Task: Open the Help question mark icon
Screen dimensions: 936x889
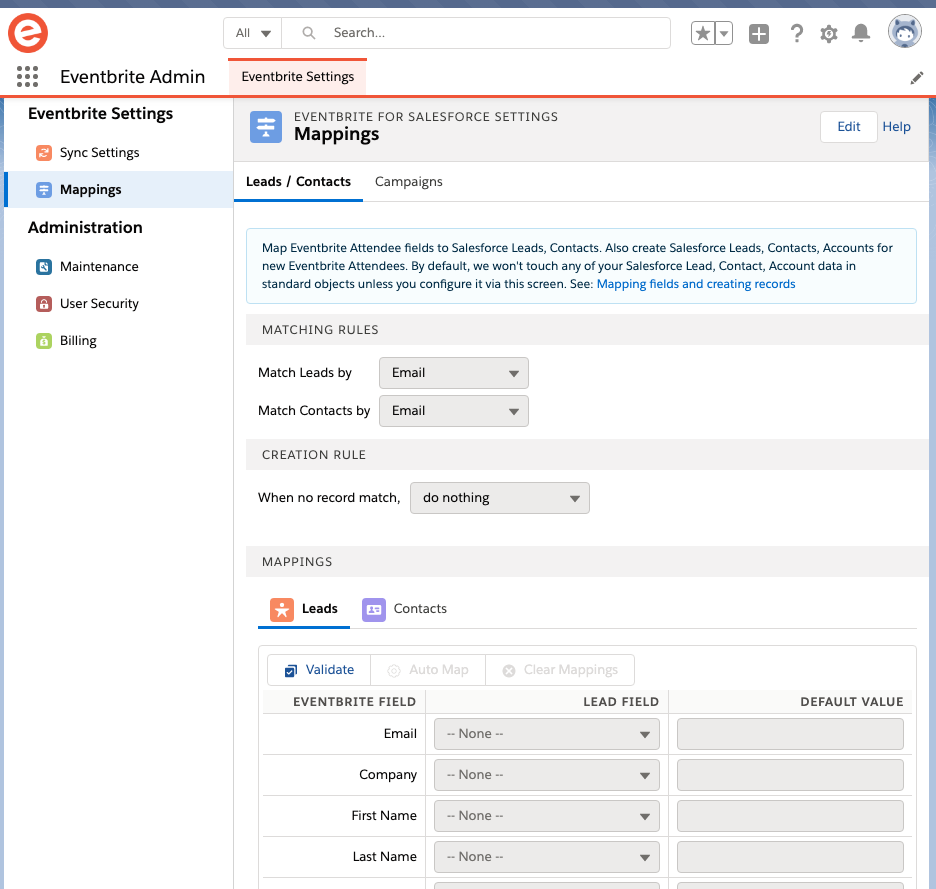Action: click(x=796, y=33)
